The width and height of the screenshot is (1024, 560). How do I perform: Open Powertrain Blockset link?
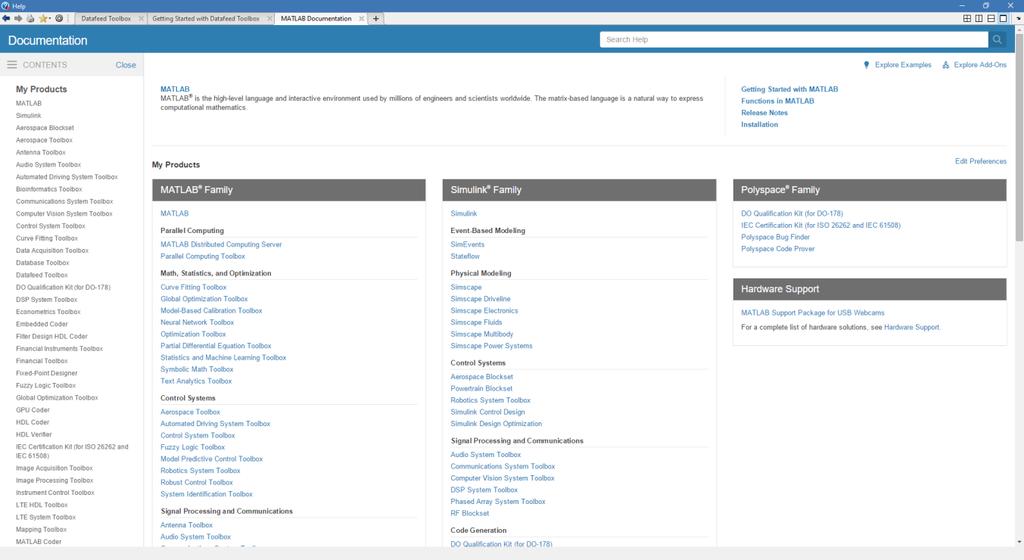click(481, 388)
